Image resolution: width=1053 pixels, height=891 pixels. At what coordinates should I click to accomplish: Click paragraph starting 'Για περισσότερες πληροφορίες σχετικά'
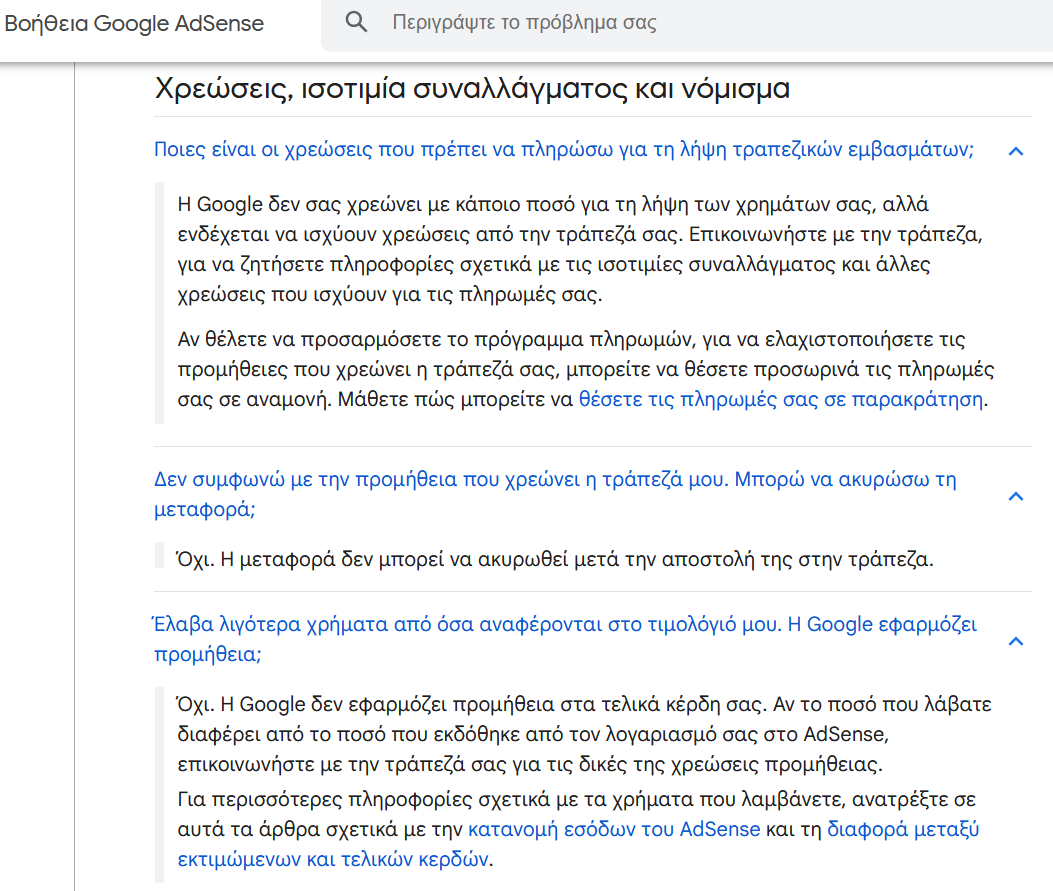click(x=578, y=829)
